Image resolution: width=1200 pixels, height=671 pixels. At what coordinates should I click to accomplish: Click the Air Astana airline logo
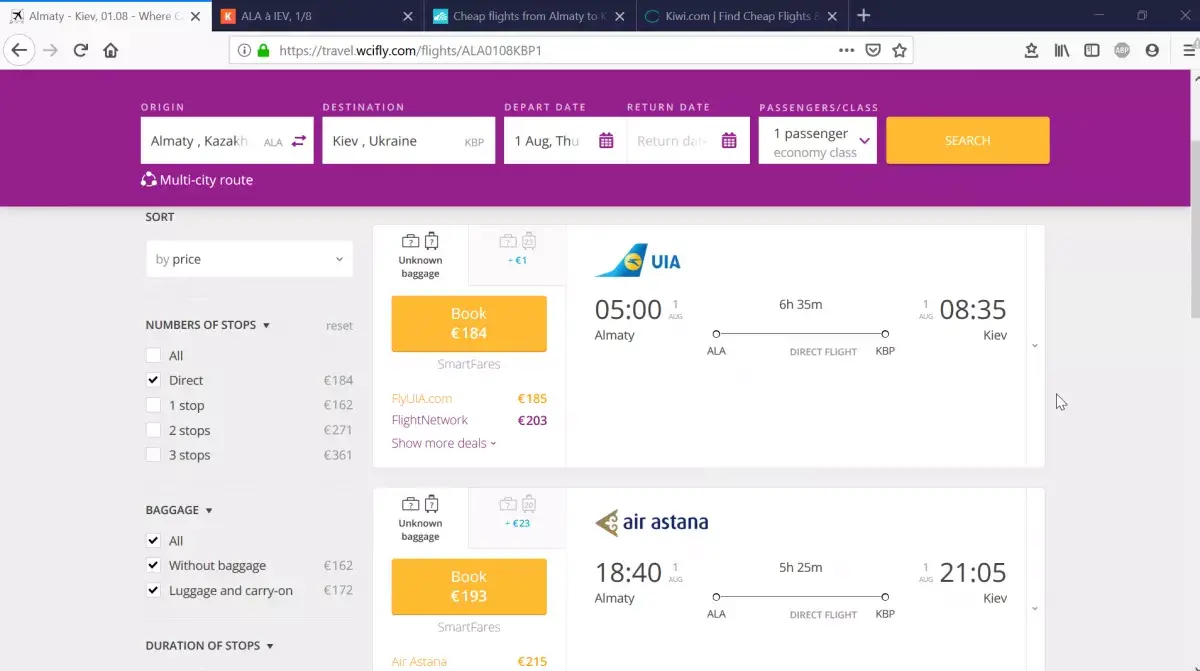(651, 522)
